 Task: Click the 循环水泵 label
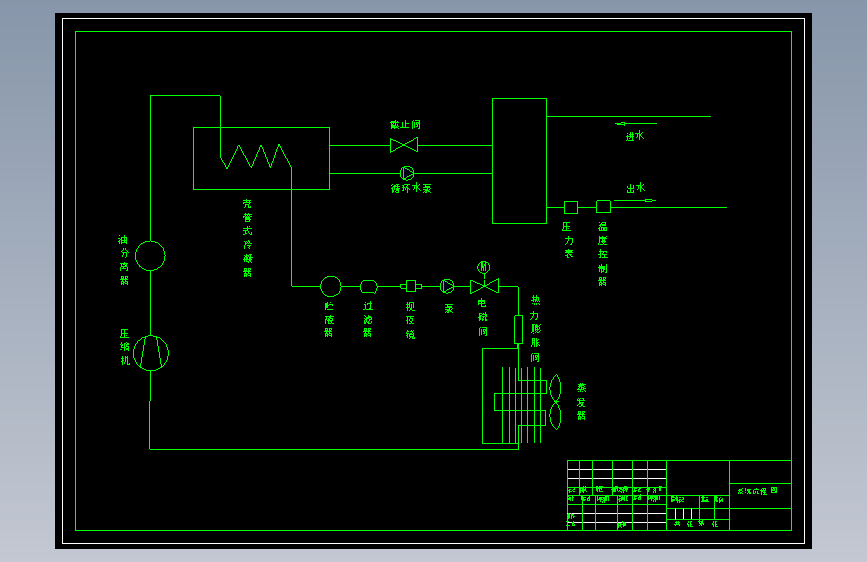coord(411,188)
